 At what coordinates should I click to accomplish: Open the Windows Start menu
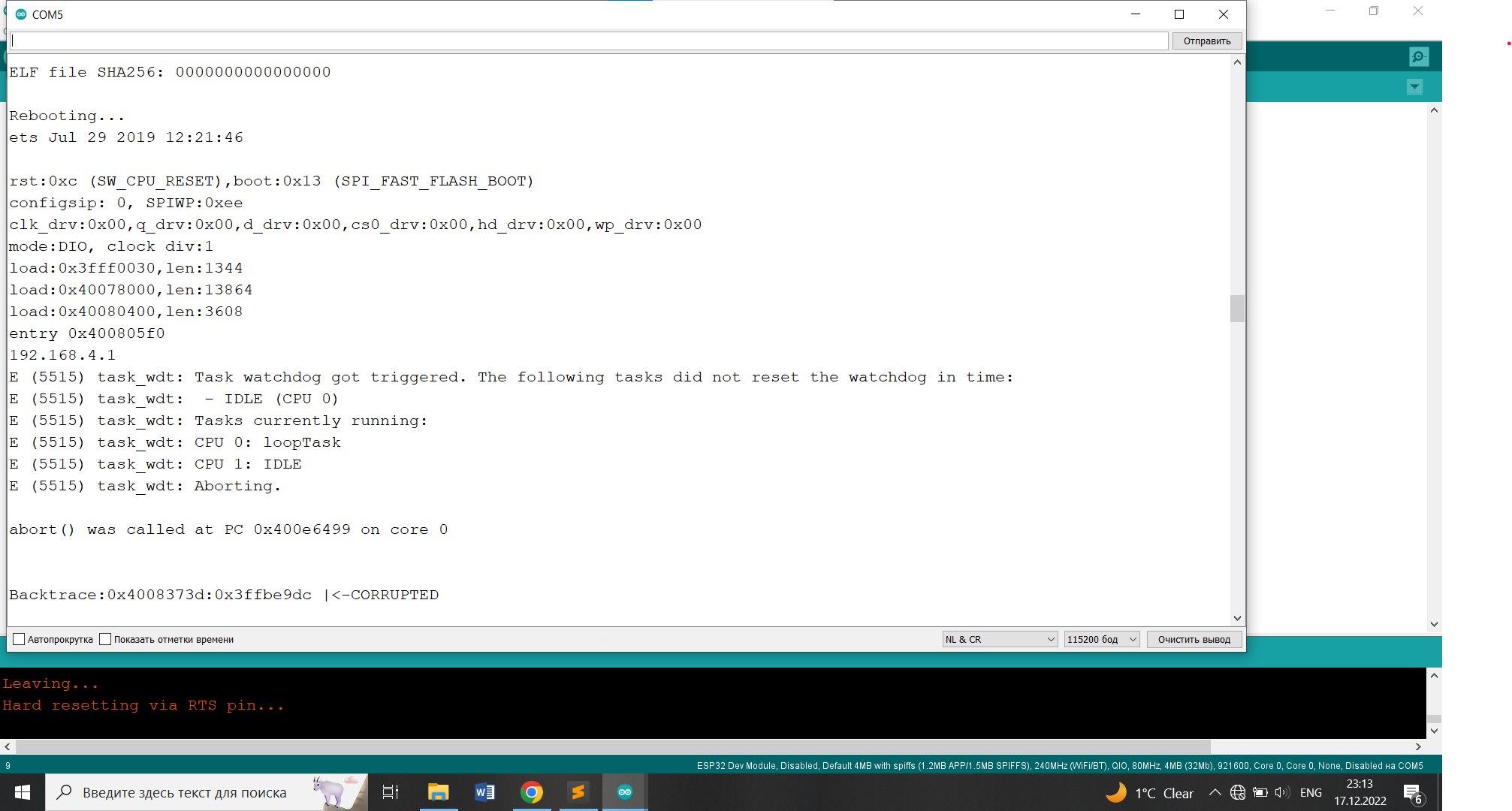click(23, 792)
